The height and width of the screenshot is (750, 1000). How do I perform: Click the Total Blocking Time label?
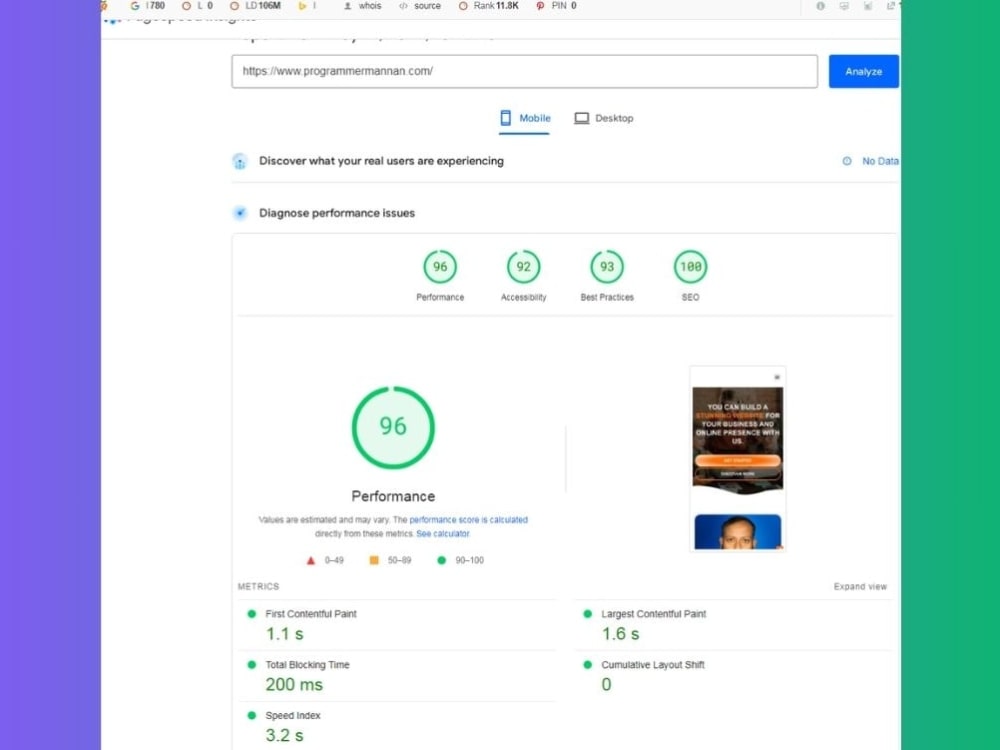coord(307,665)
